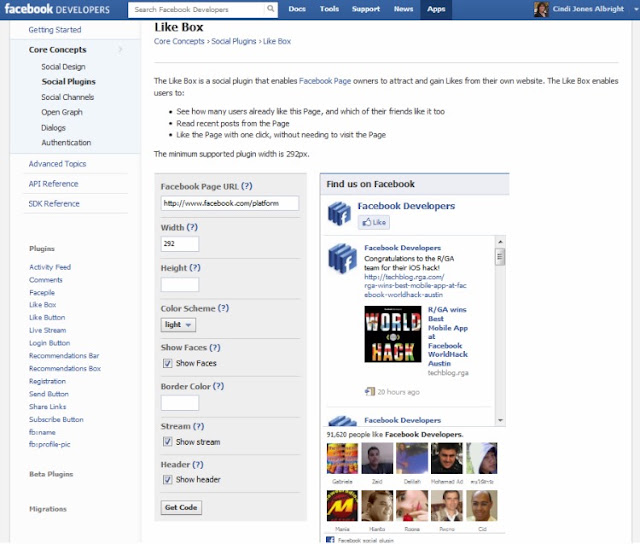Open the help (?) next to Width
The image size is (640, 544).
pyautogui.click(x=192, y=227)
